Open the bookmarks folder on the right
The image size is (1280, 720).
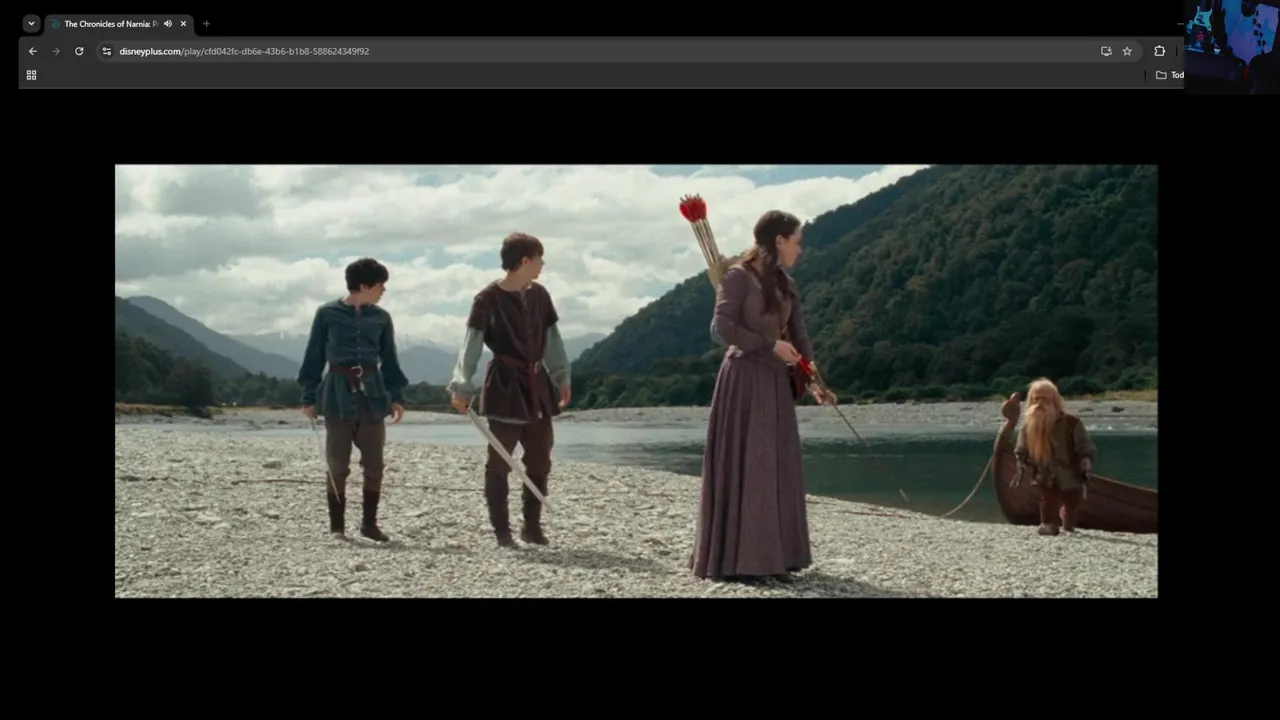(1169, 75)
